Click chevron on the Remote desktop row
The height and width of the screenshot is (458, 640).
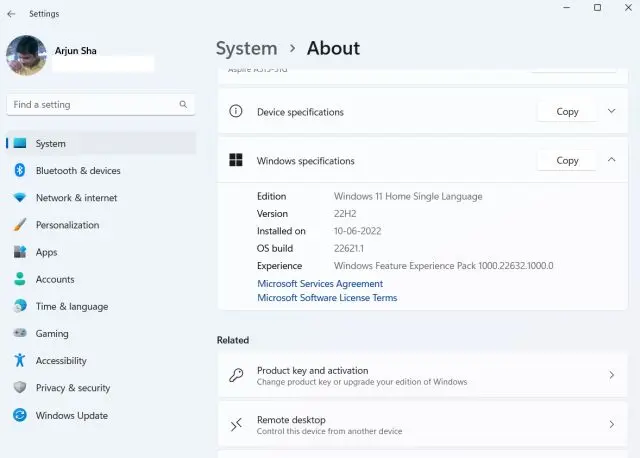click(611, 425)
